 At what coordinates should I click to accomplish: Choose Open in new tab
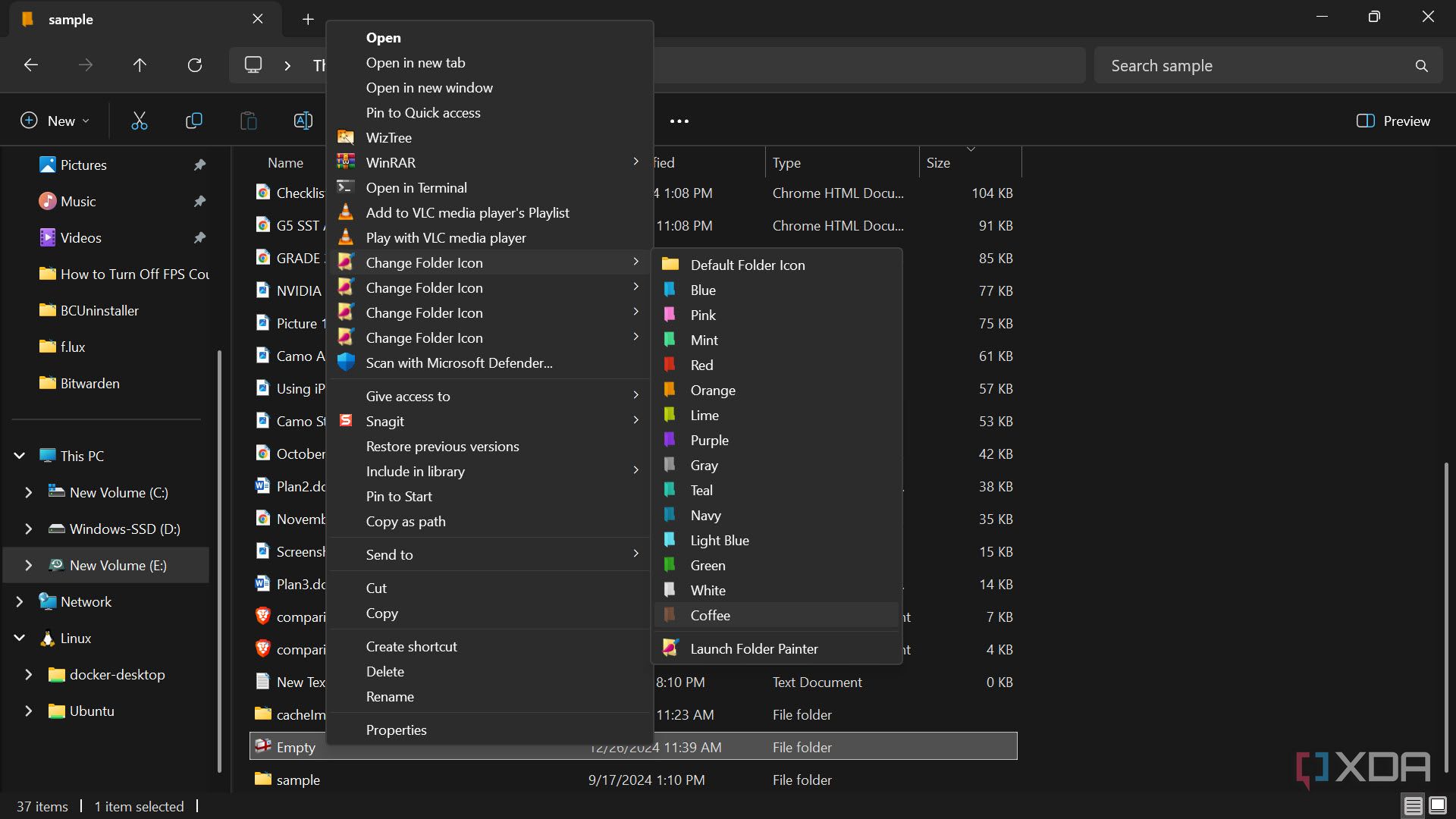(x=489, y=62)
